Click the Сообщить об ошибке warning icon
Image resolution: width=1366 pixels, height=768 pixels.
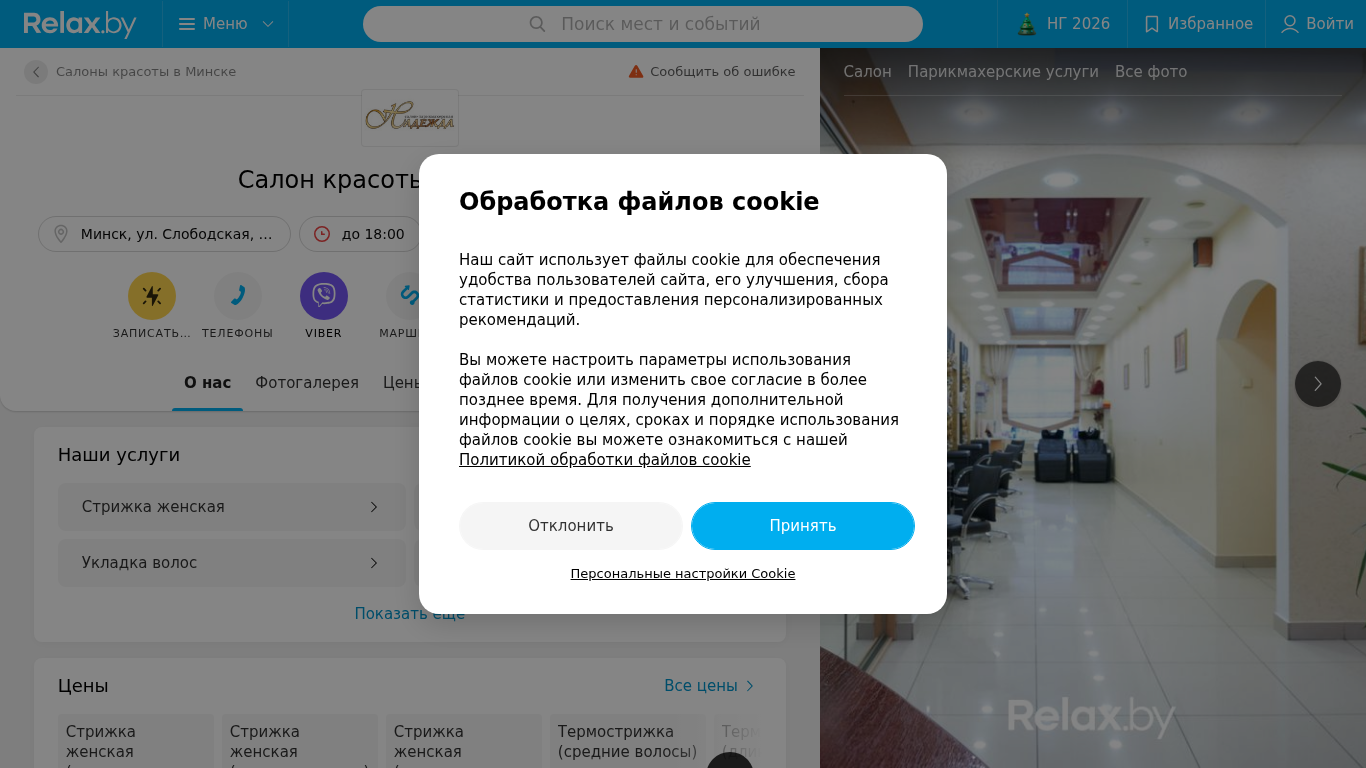[636, 72]
